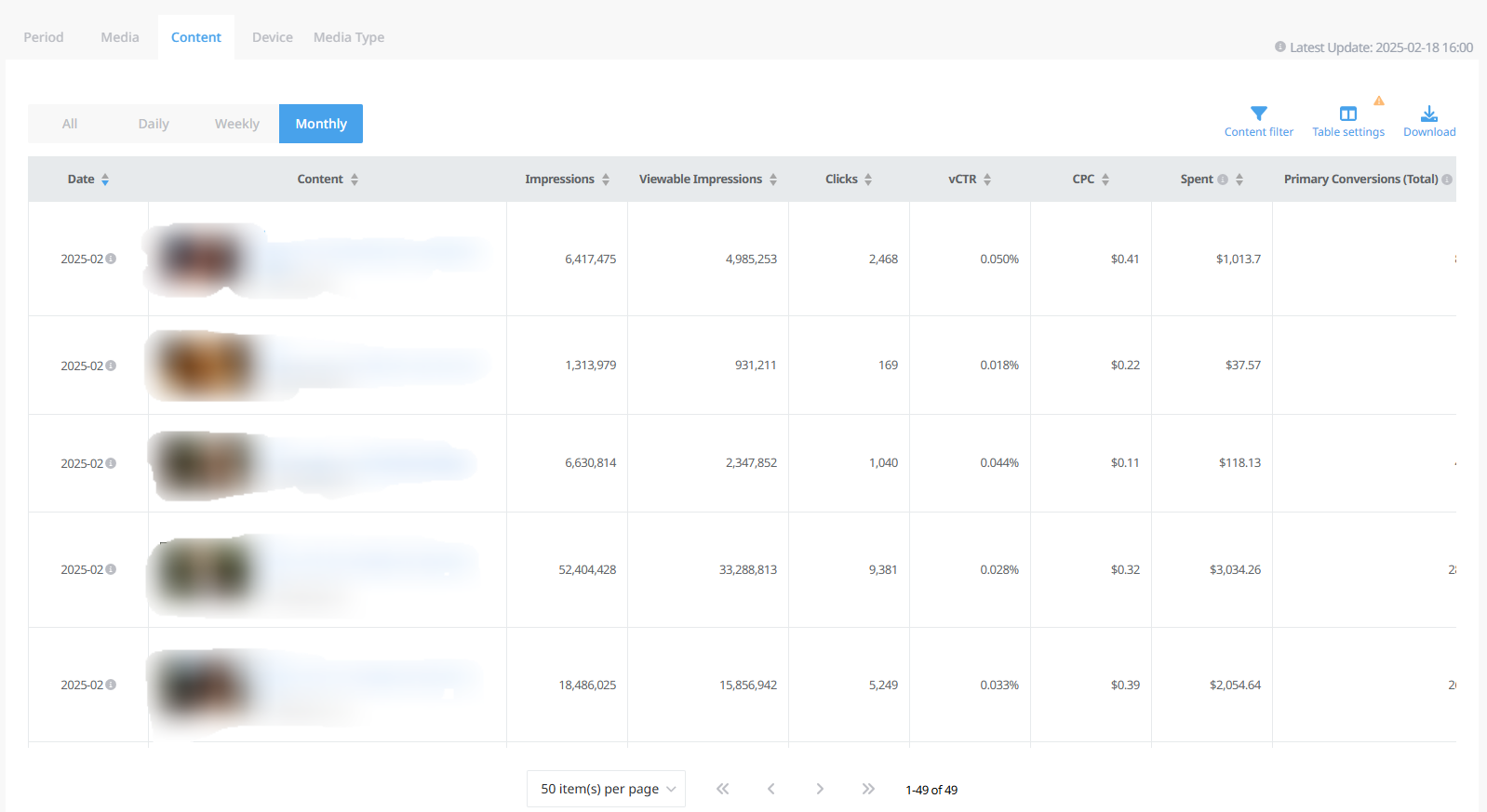Sort by Viewable Impressions arrows

pos(773,180)
